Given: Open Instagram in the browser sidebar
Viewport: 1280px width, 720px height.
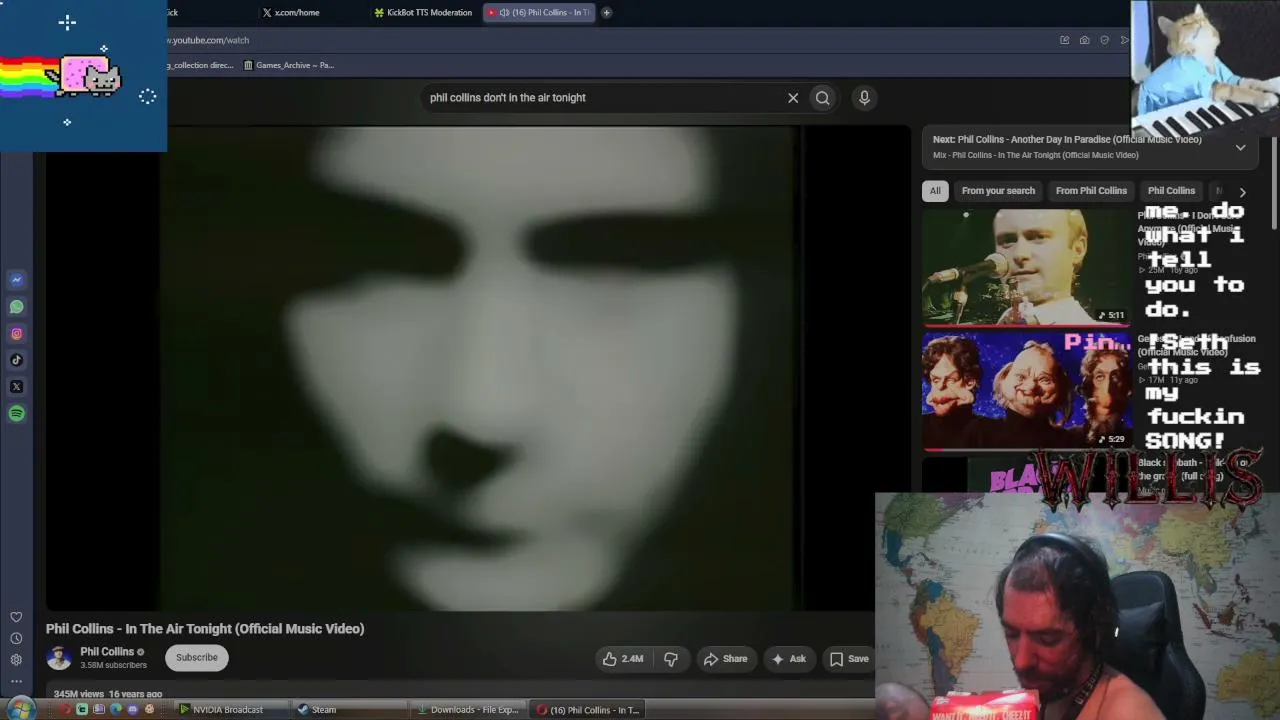Looking at the screenshot, I should pyautogui.click(x=16, y=334).
